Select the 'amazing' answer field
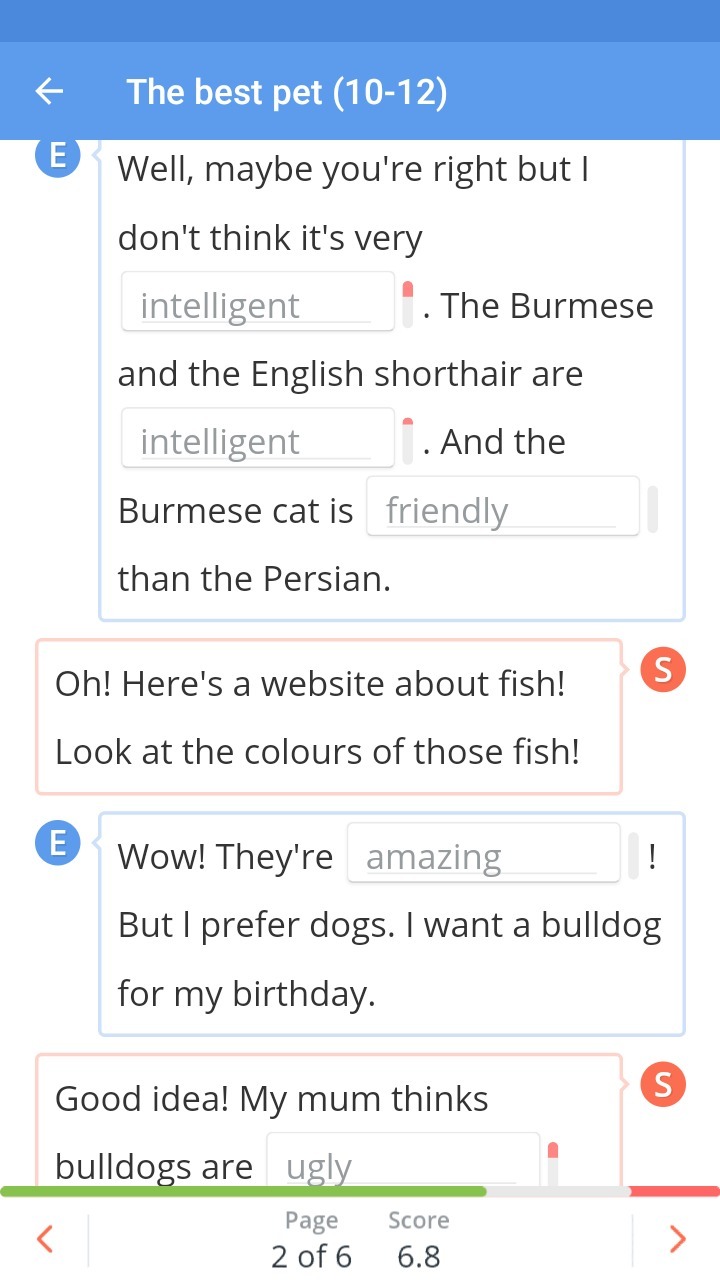 tap(484, 853)
